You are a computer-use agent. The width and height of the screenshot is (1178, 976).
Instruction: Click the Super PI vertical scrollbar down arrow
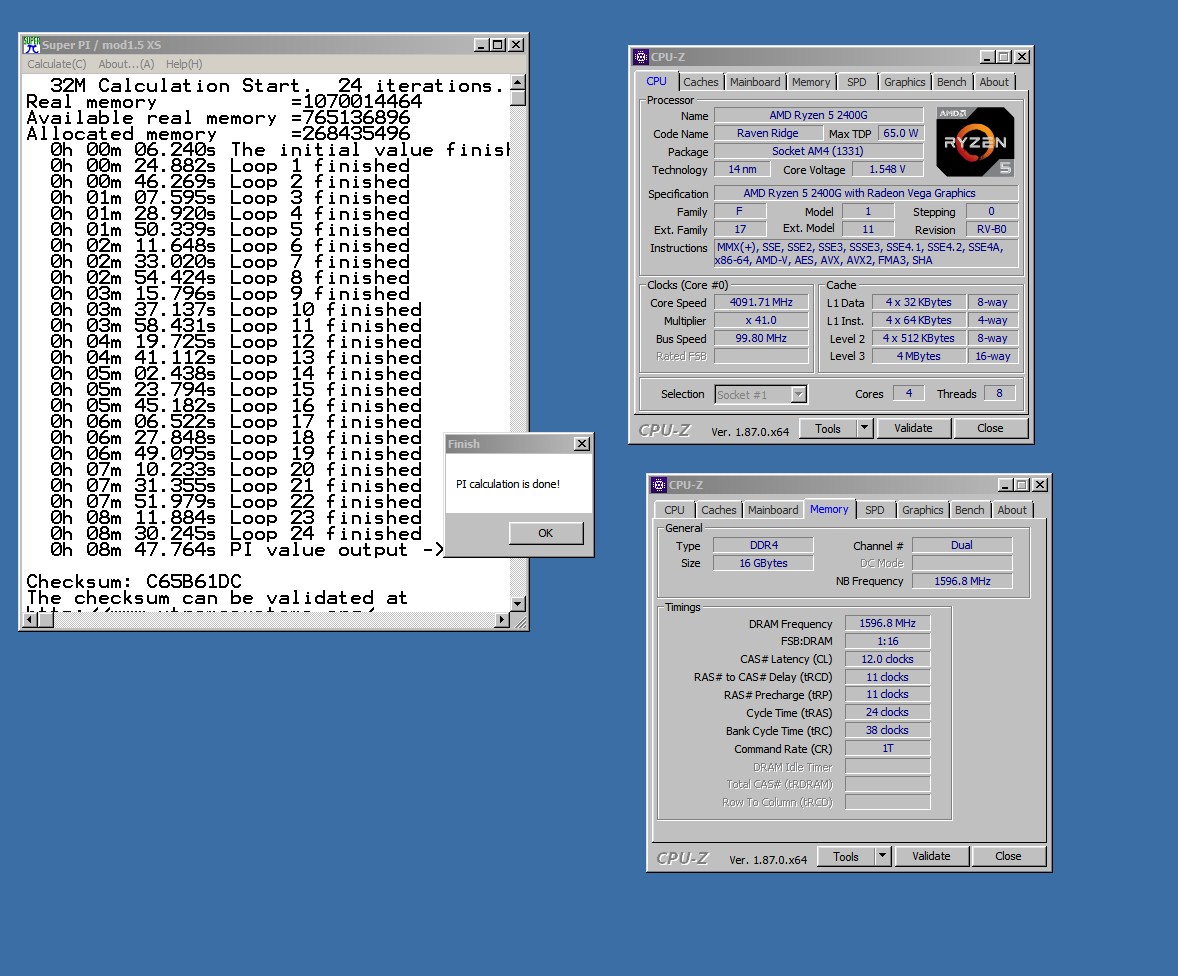point(518,603)
